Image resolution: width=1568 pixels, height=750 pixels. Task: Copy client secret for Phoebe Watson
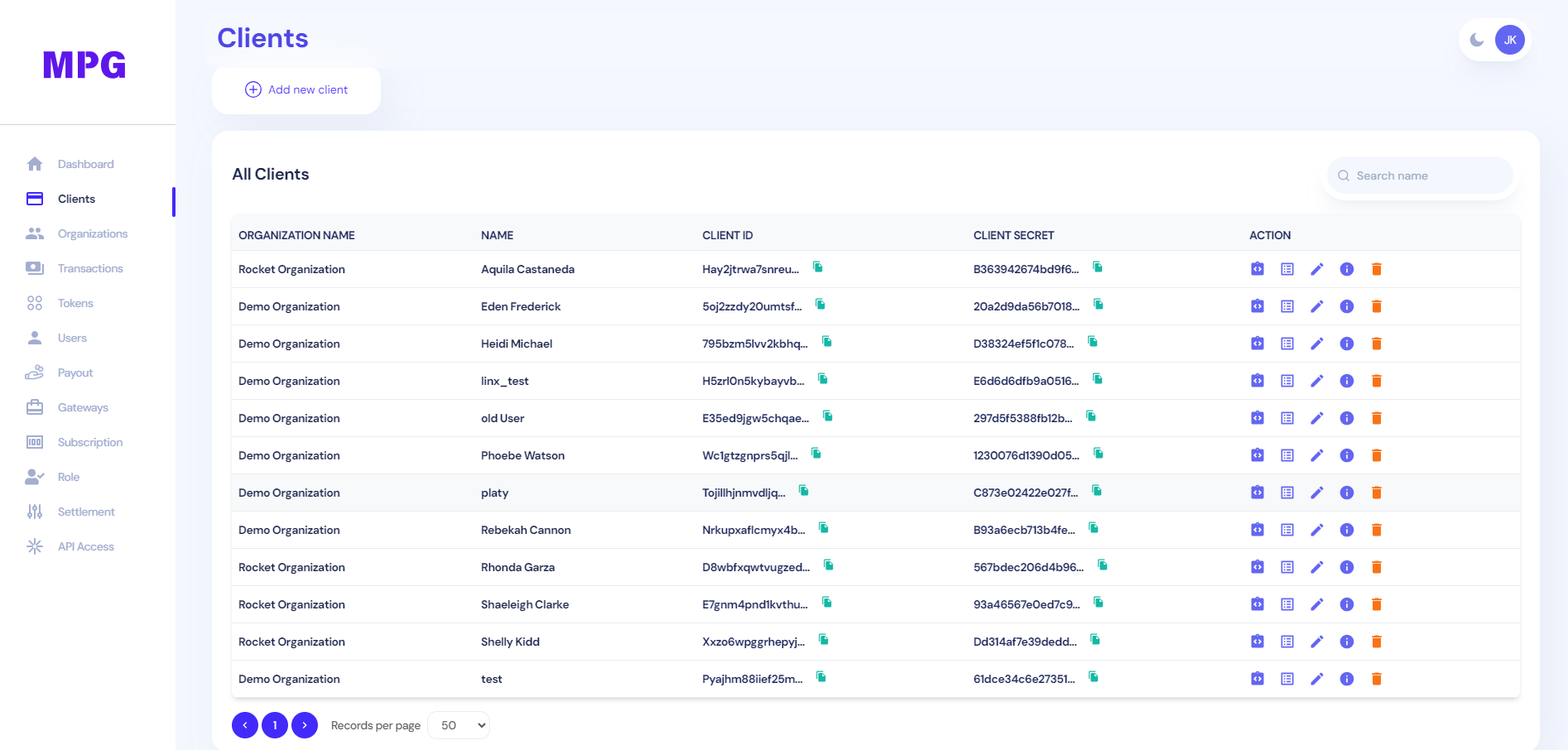coord(1099,454)
